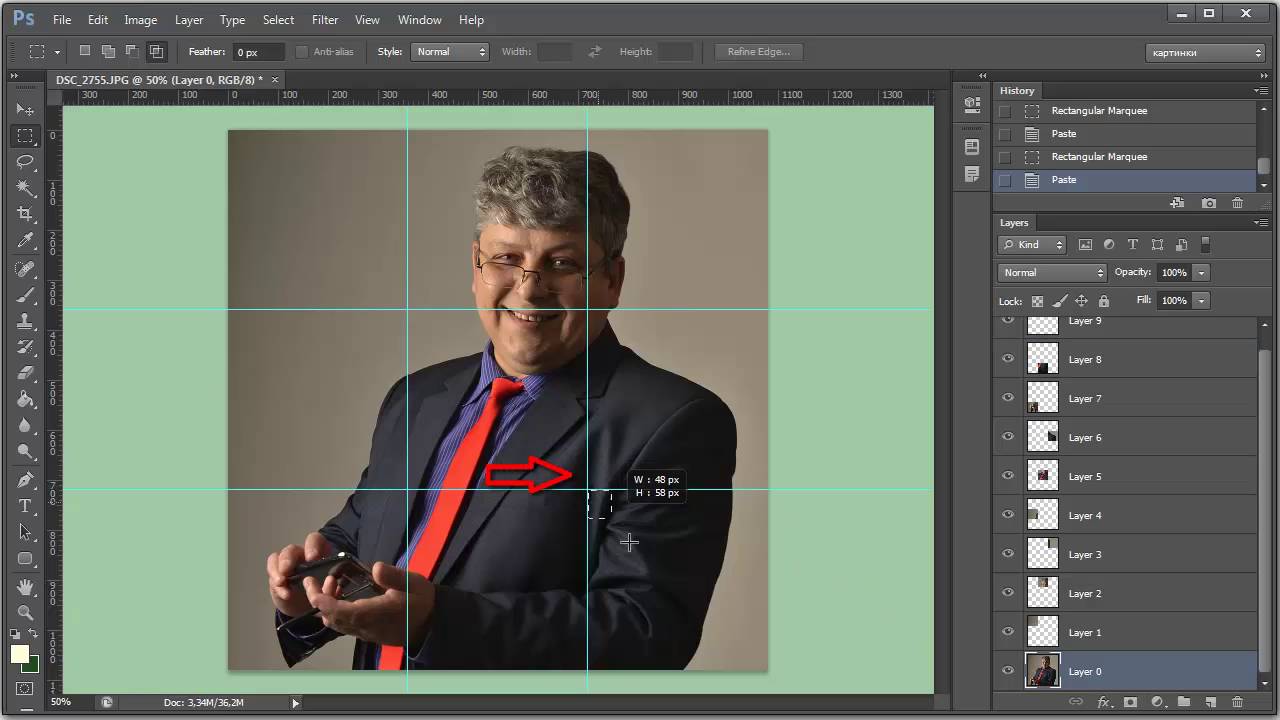Click the foreground color swatch
The width and height of the screenshot is (1280, 720).
19,654
